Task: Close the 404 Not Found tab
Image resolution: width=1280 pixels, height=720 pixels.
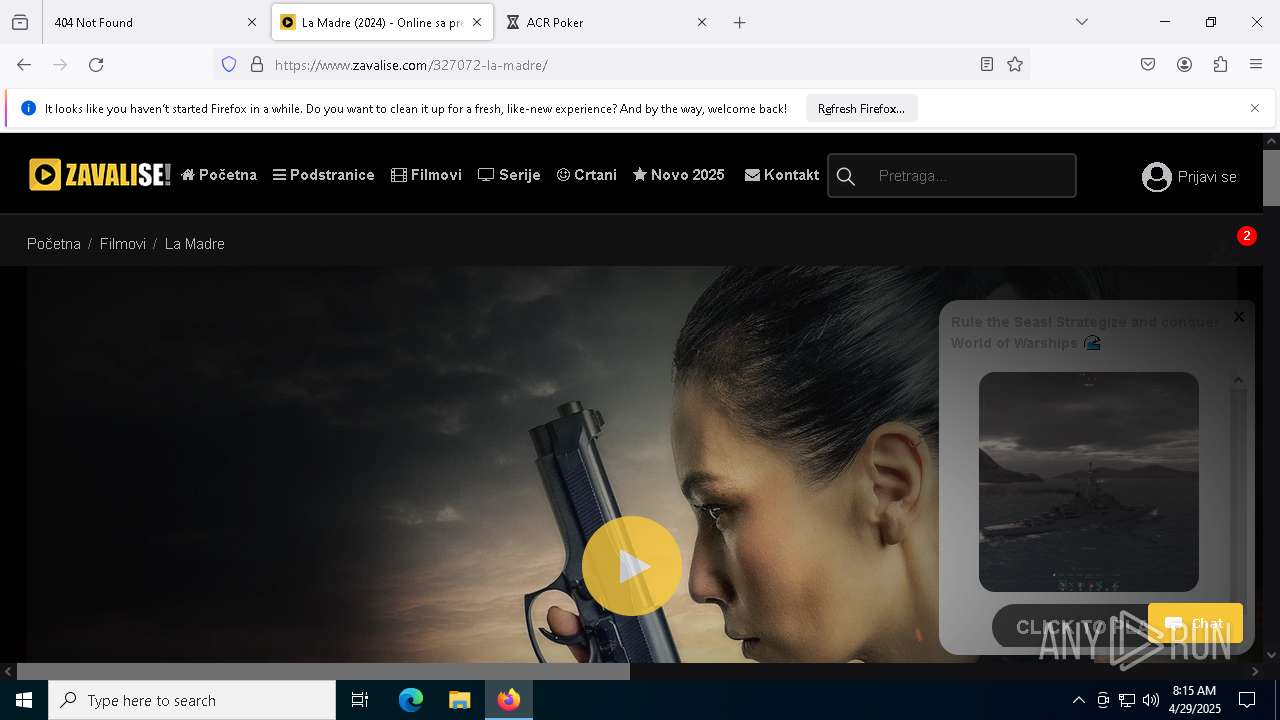Action: (252, 22)
